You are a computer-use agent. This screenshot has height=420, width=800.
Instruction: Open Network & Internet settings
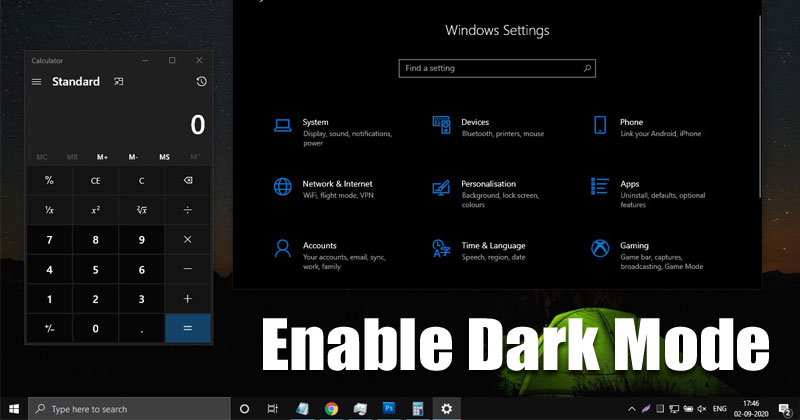(324, 189)
